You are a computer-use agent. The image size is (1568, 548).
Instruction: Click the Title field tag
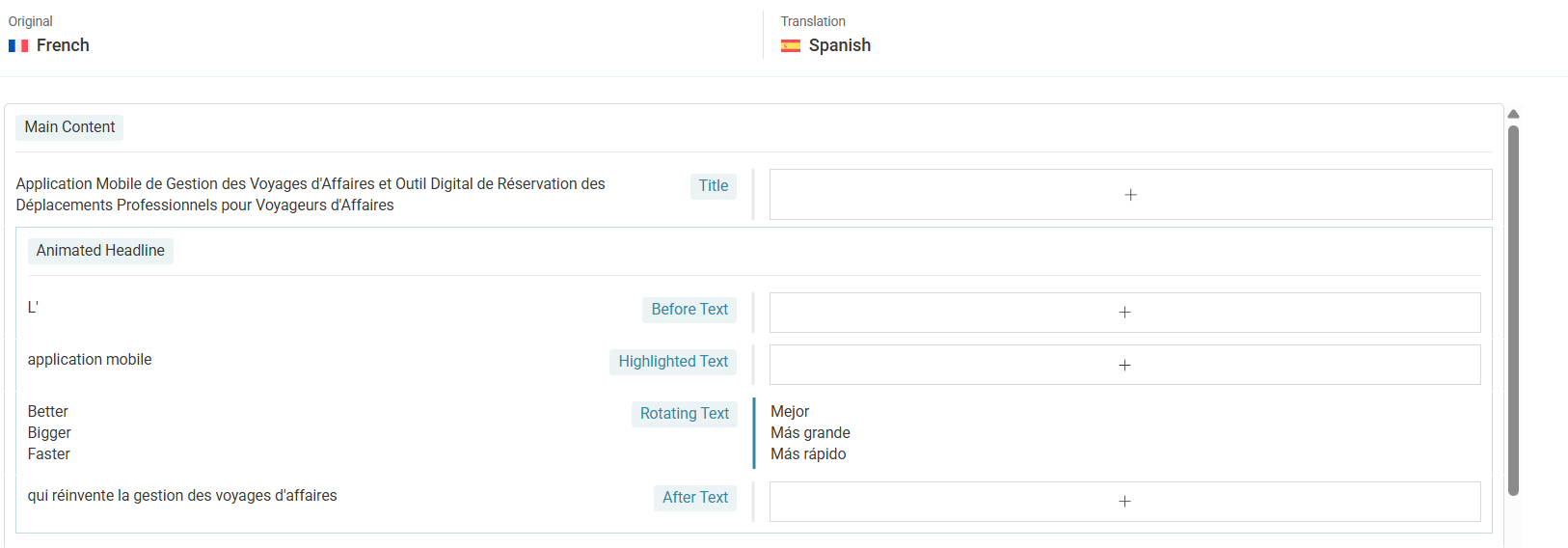[713, 186]
